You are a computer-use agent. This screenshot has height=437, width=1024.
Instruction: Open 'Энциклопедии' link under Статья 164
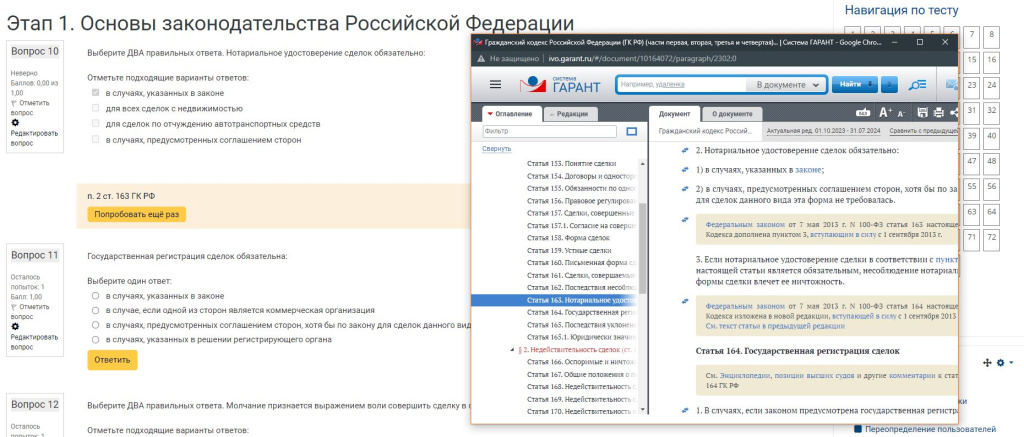point(746,376)
